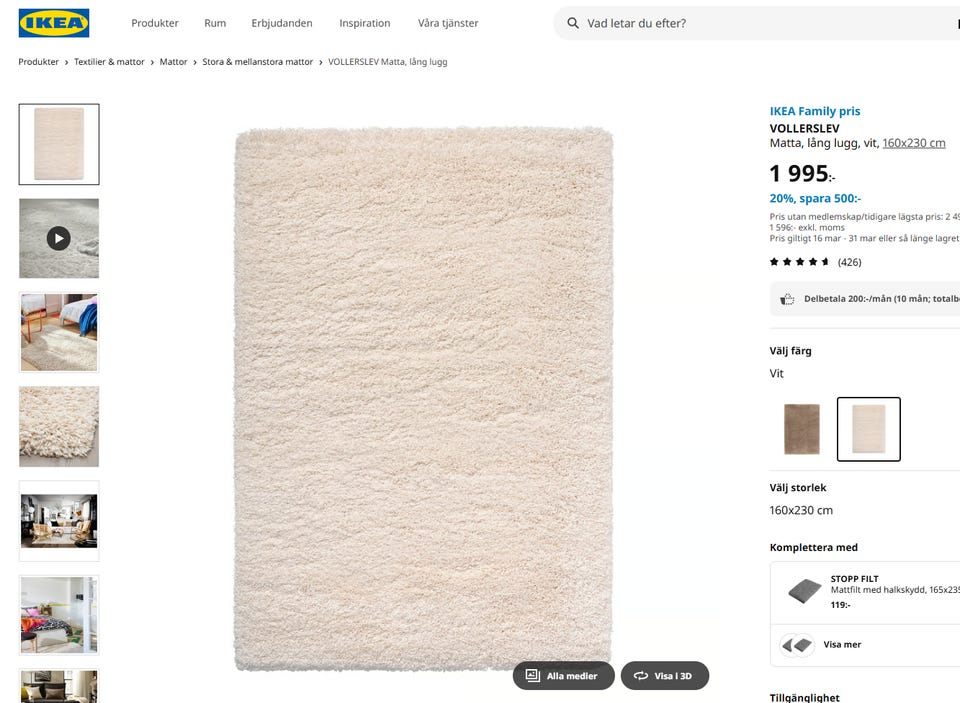
Task: Open the Produkter menu
Action: (x=155, y=23)
